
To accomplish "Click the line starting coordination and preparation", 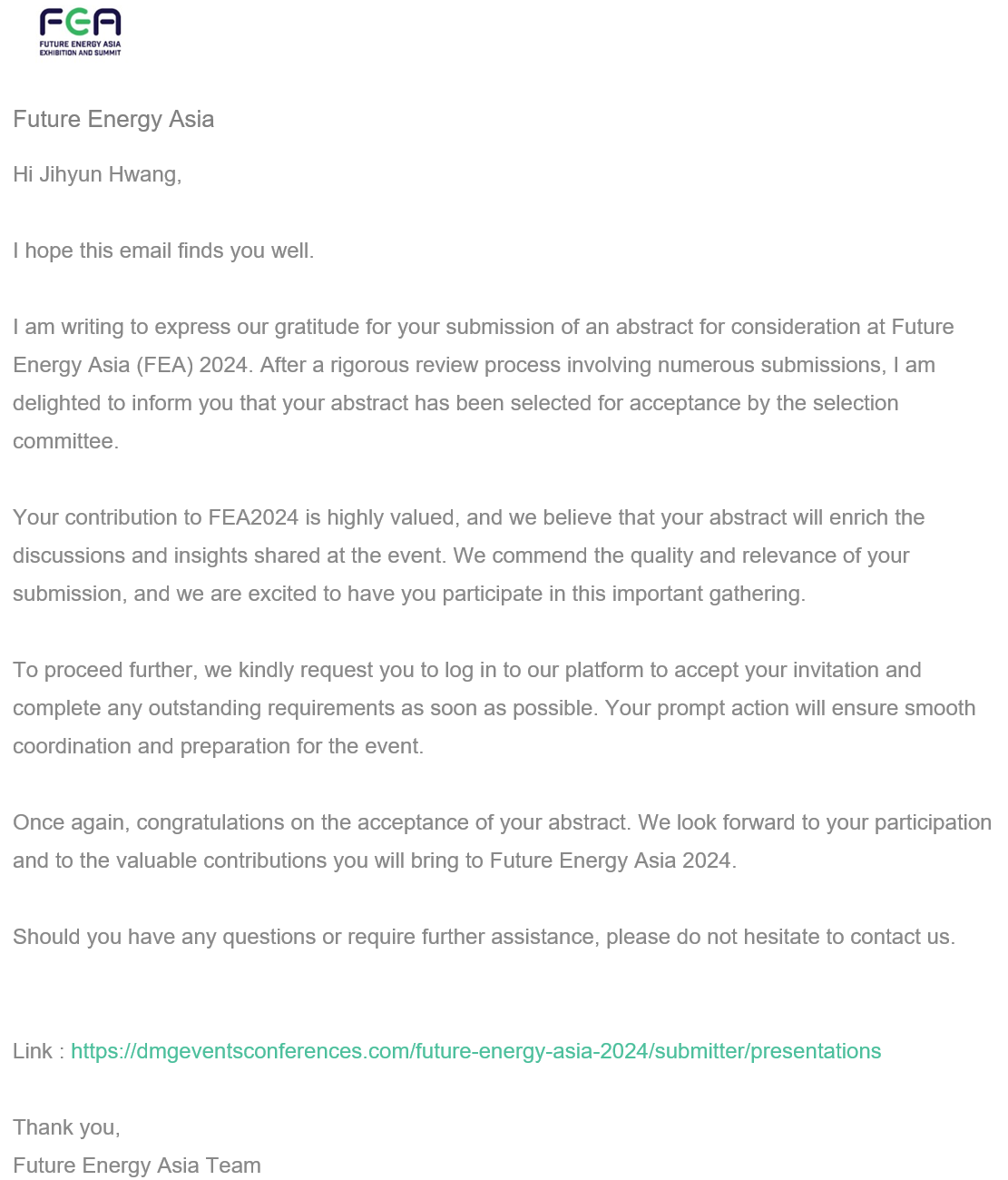I will [x=219, y=746].
